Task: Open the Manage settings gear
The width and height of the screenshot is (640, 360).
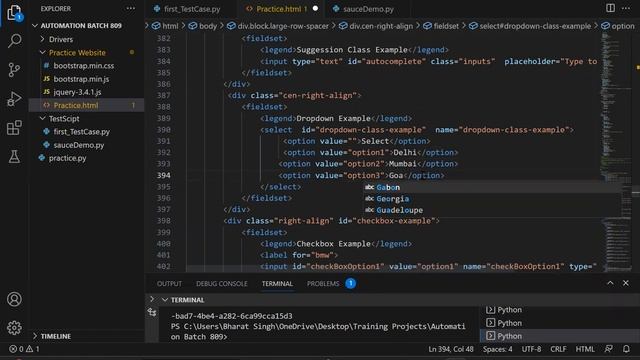Action: [14, 327]
